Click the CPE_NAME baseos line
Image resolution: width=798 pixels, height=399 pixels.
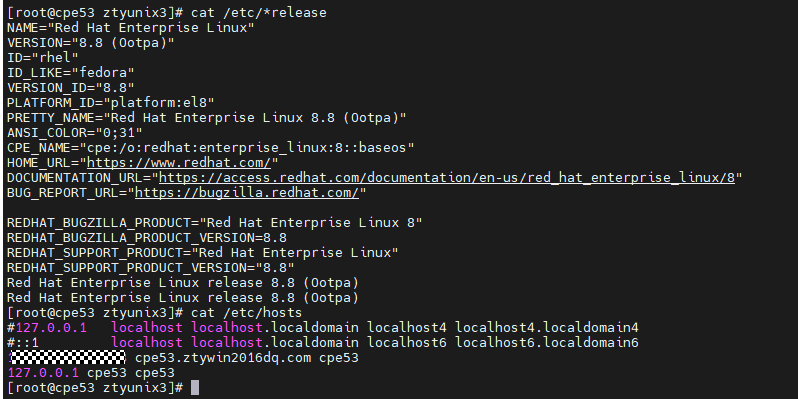coord(211,148)
